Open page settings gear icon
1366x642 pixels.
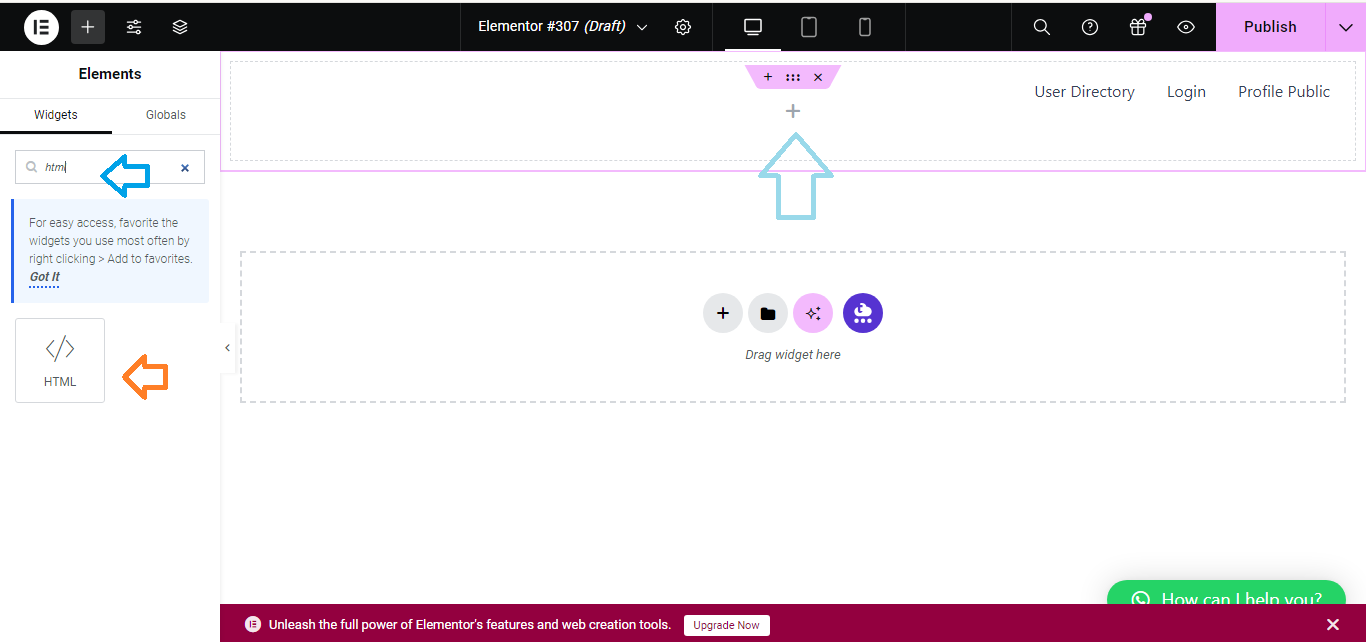click(683, 27)
